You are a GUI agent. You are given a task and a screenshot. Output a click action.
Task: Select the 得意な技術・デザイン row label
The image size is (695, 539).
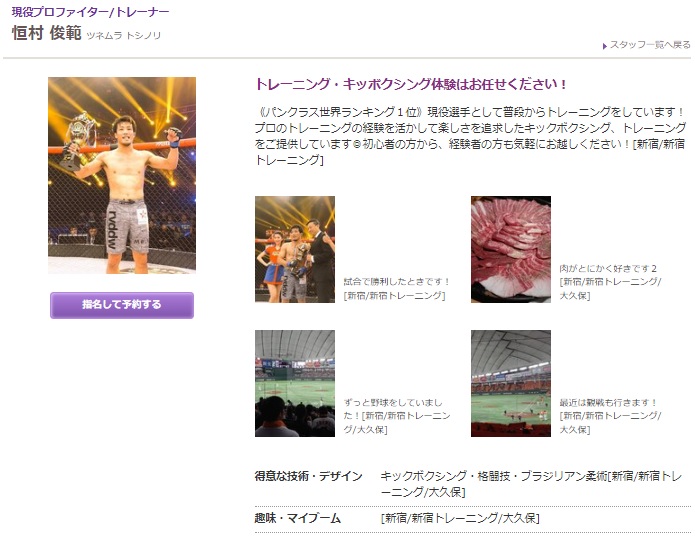click(x=308, y=477)
